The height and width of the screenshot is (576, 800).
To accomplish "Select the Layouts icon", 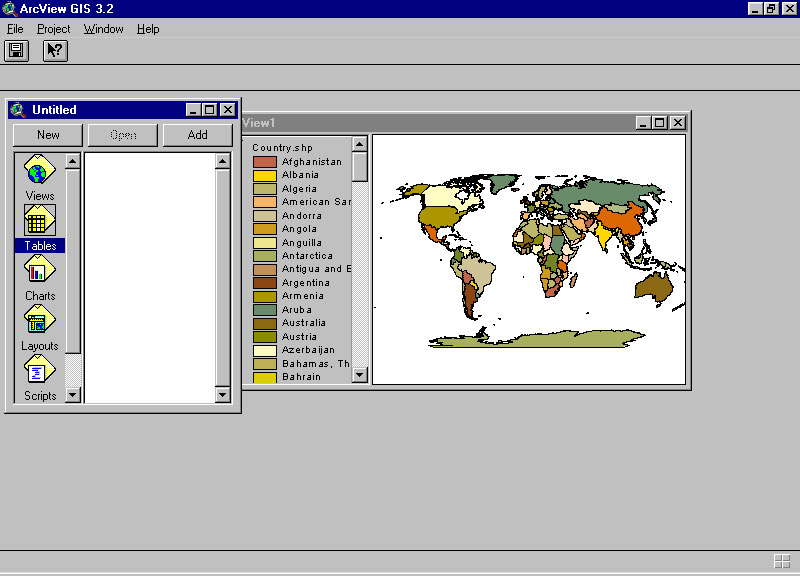I will tap(40, 321).
